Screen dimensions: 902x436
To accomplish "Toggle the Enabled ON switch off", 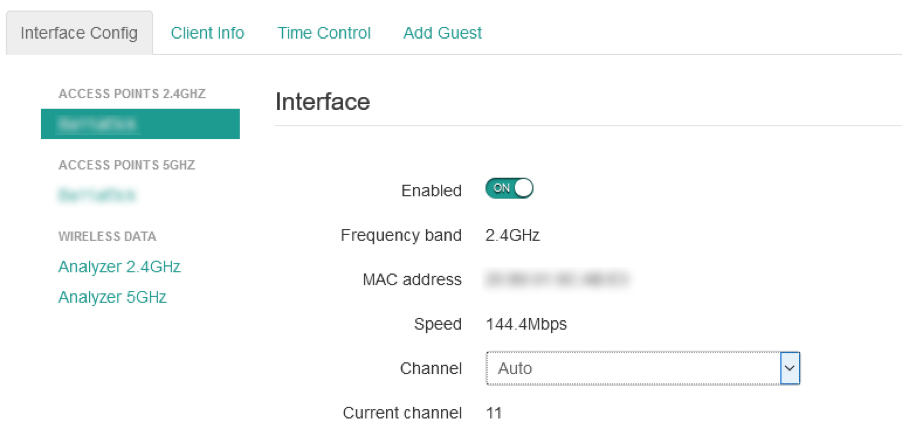I will click(x=509, y=189).
